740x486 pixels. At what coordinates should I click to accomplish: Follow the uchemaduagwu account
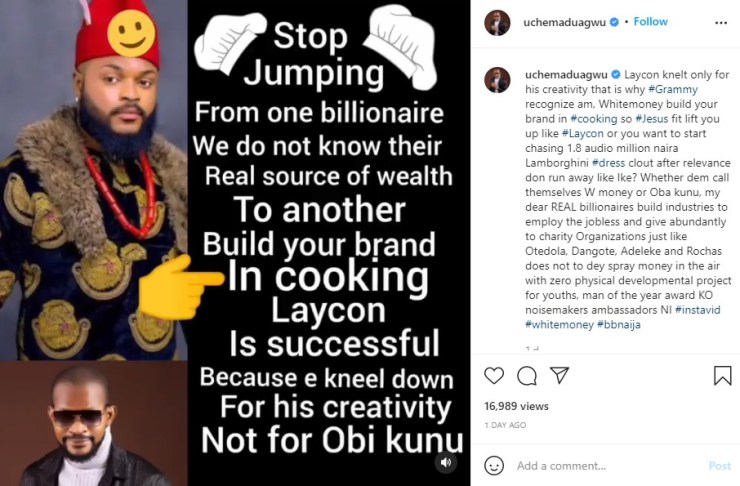[x=650, y=22]
